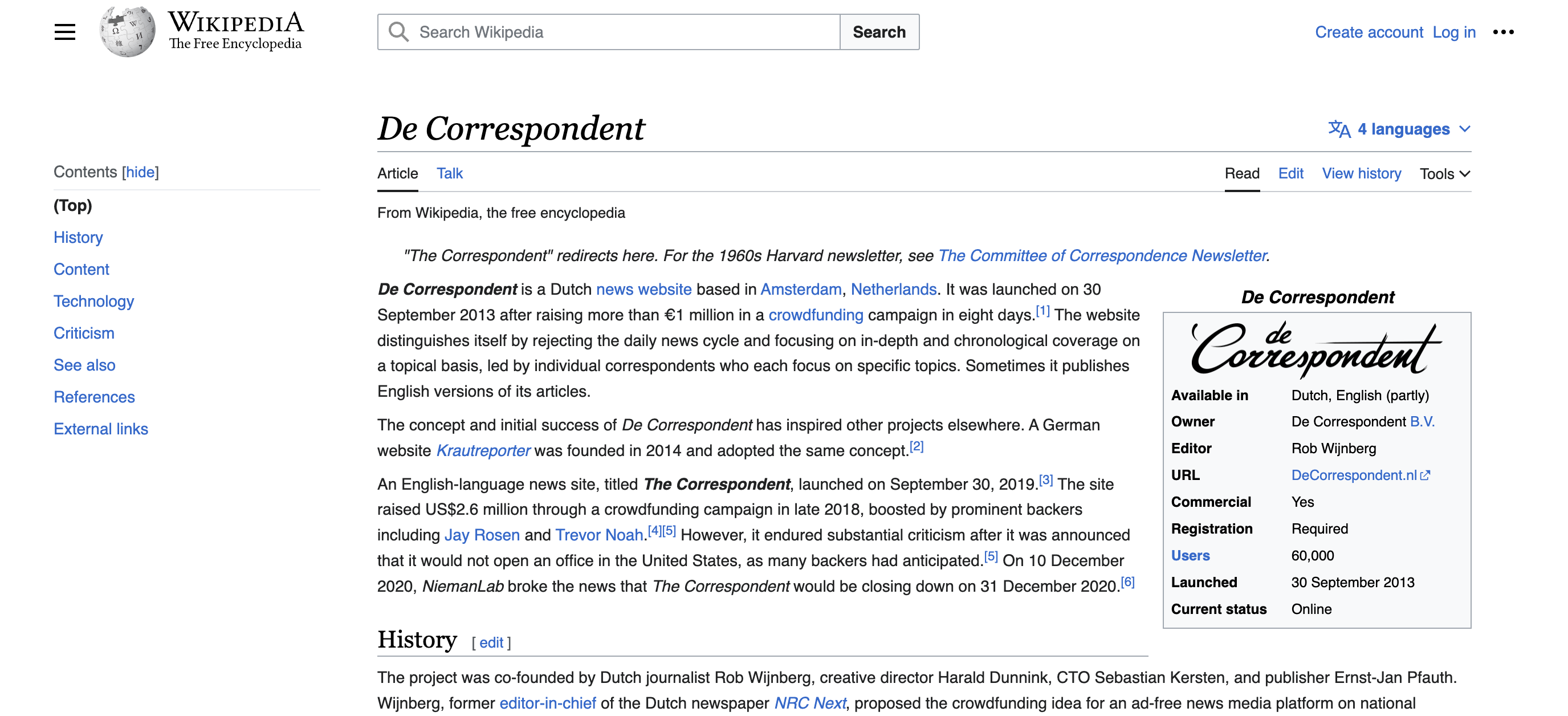Open the Netherlands link
The height and width of the screenshot is (716, 1568).
893,289
